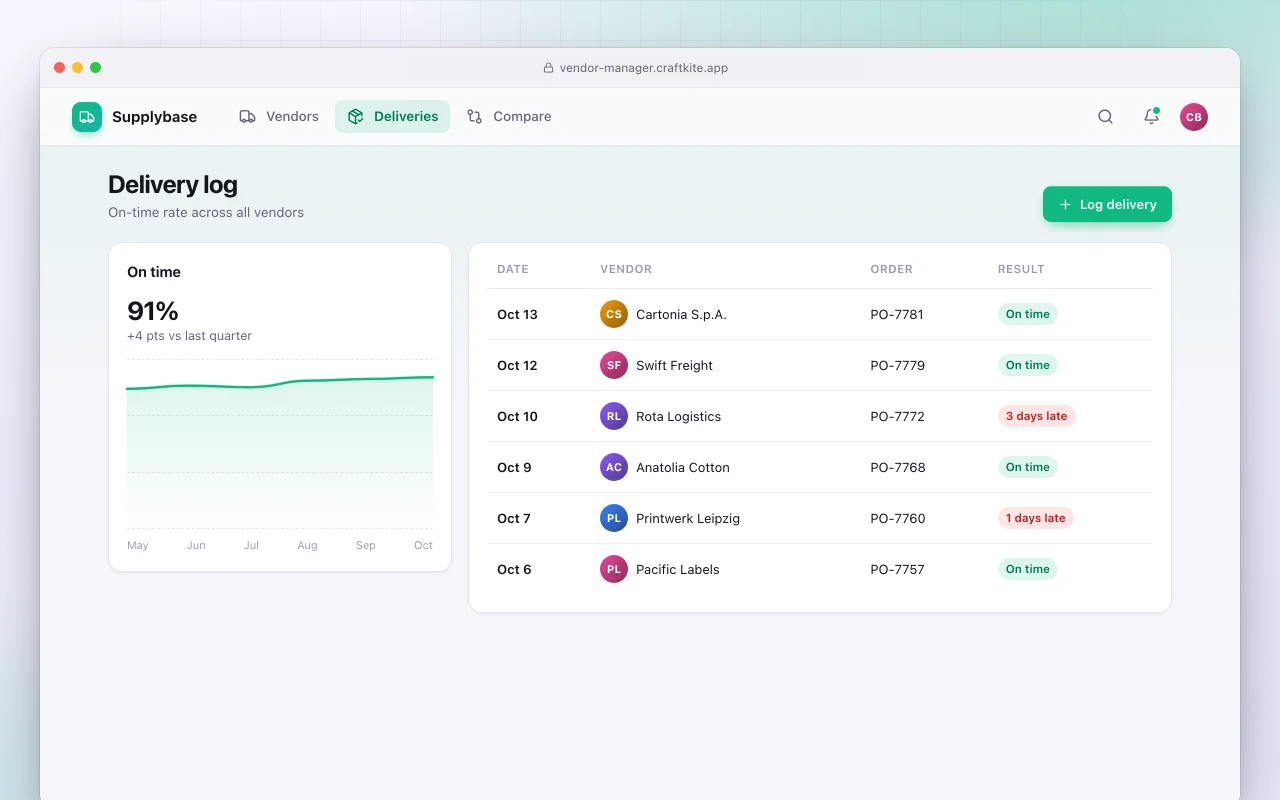Select order PO-7781
The image size is (1280, 800).
coord(897,314)
